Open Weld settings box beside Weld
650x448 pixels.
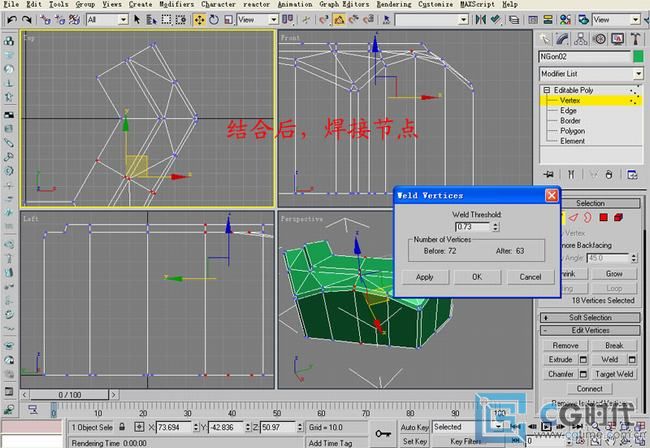click(x=632, y=359)
